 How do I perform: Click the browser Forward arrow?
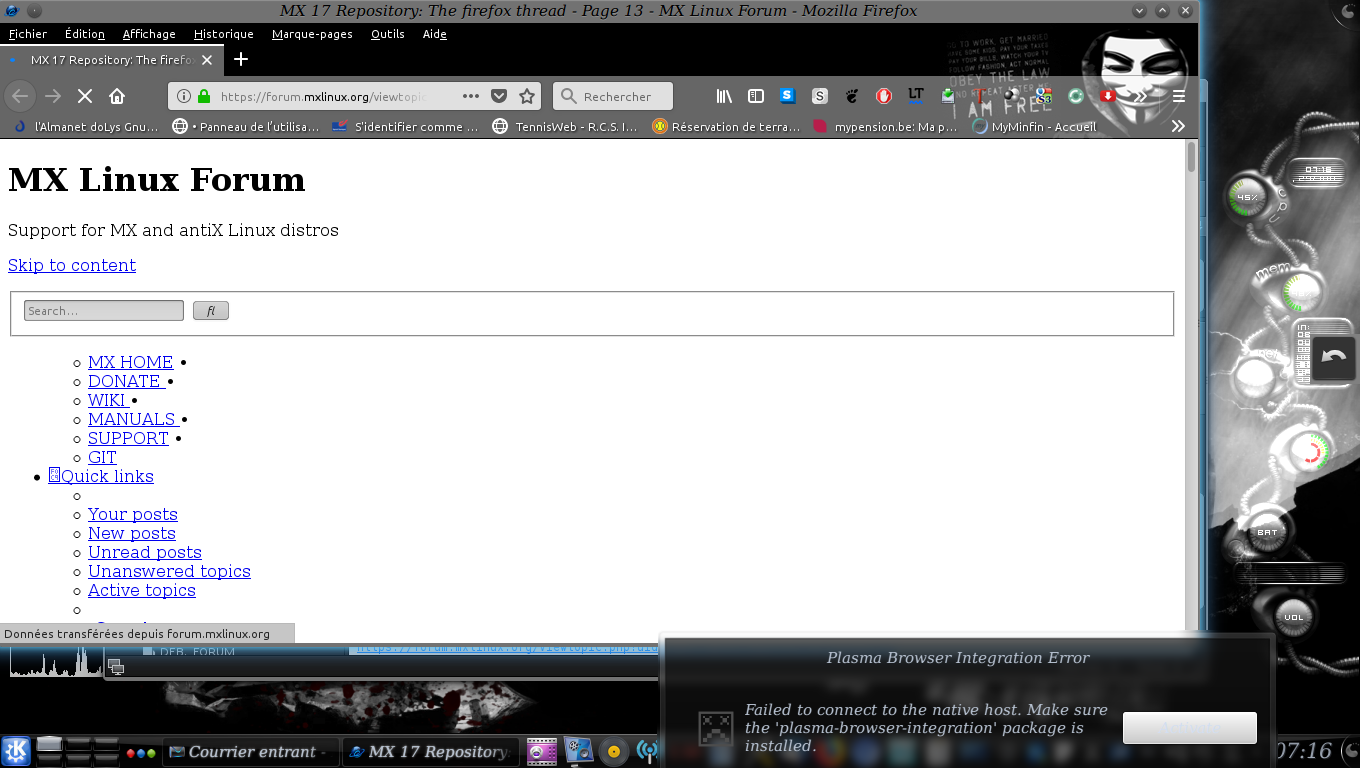(53, 96)
